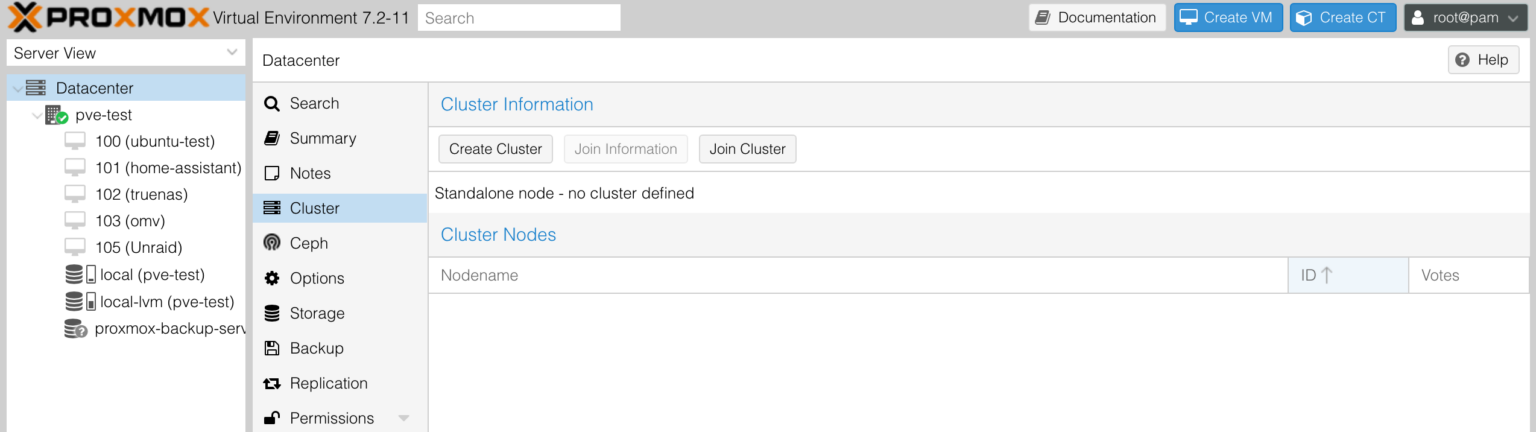
Task: Click the VM 100 ubuntu-test monitor icon
Action: click(x=75, y=141)
